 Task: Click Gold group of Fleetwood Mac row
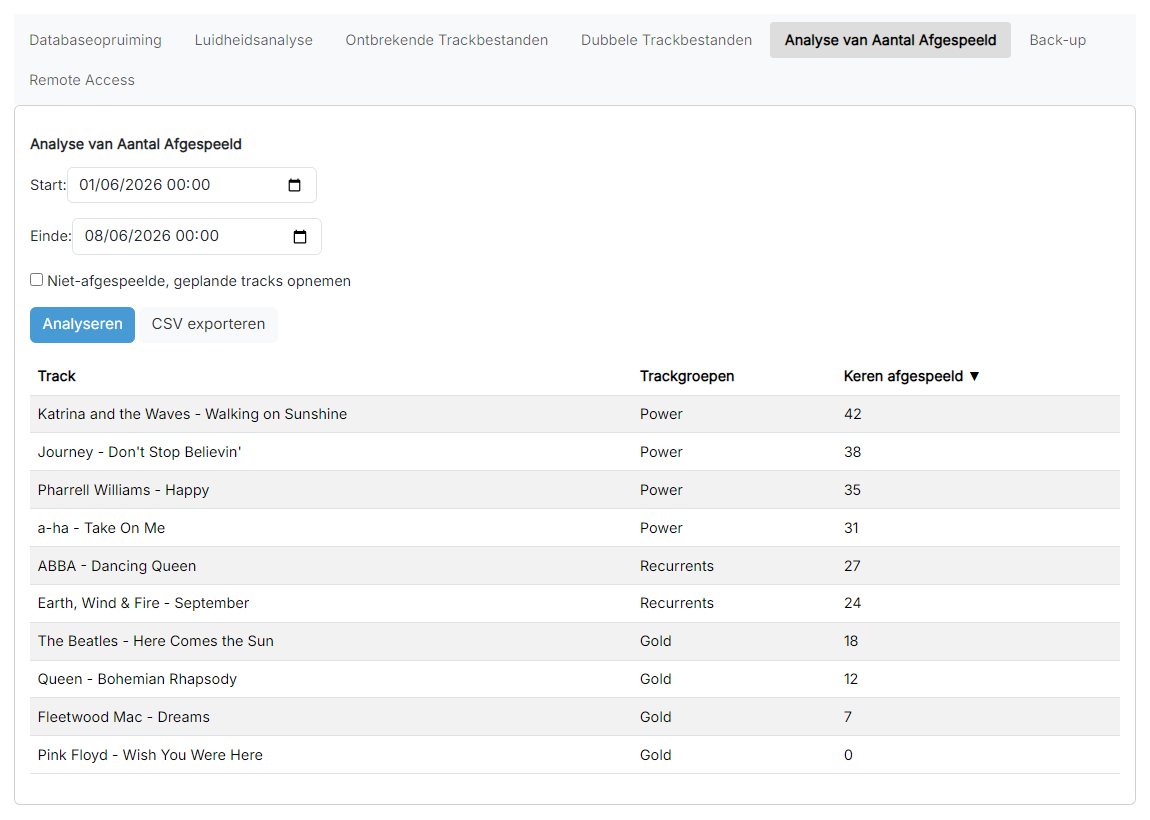[656, 717]
